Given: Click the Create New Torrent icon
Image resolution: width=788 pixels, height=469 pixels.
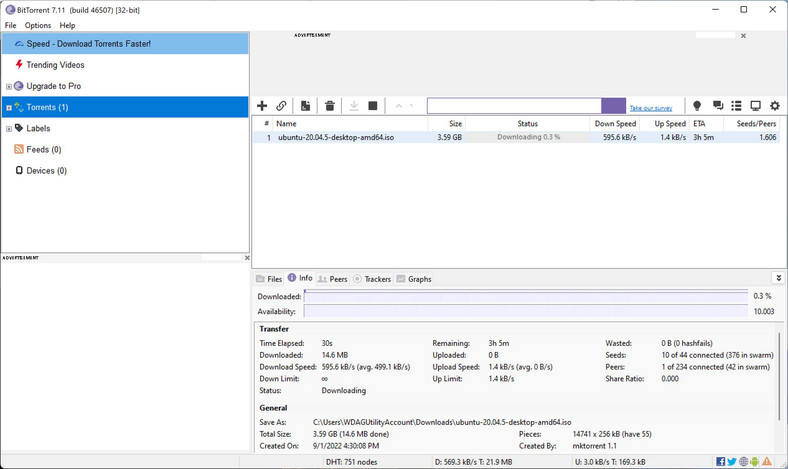Looking at the screenshot, I should coord(305,106).
